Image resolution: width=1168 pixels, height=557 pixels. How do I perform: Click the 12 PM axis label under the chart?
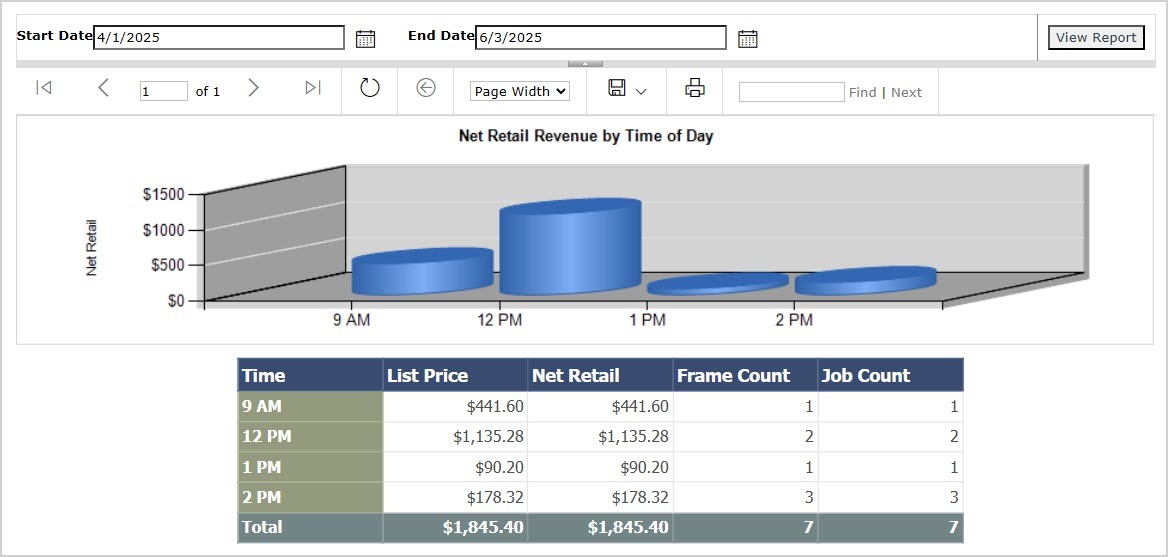point(500,320)
